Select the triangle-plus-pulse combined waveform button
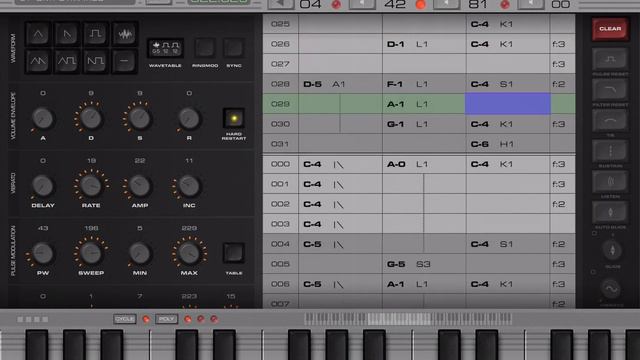 (67, 62)
